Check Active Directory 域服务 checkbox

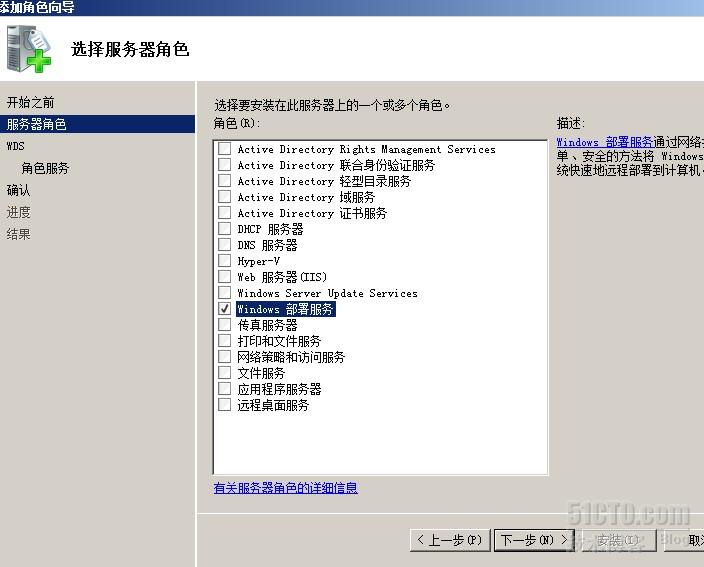224,197
